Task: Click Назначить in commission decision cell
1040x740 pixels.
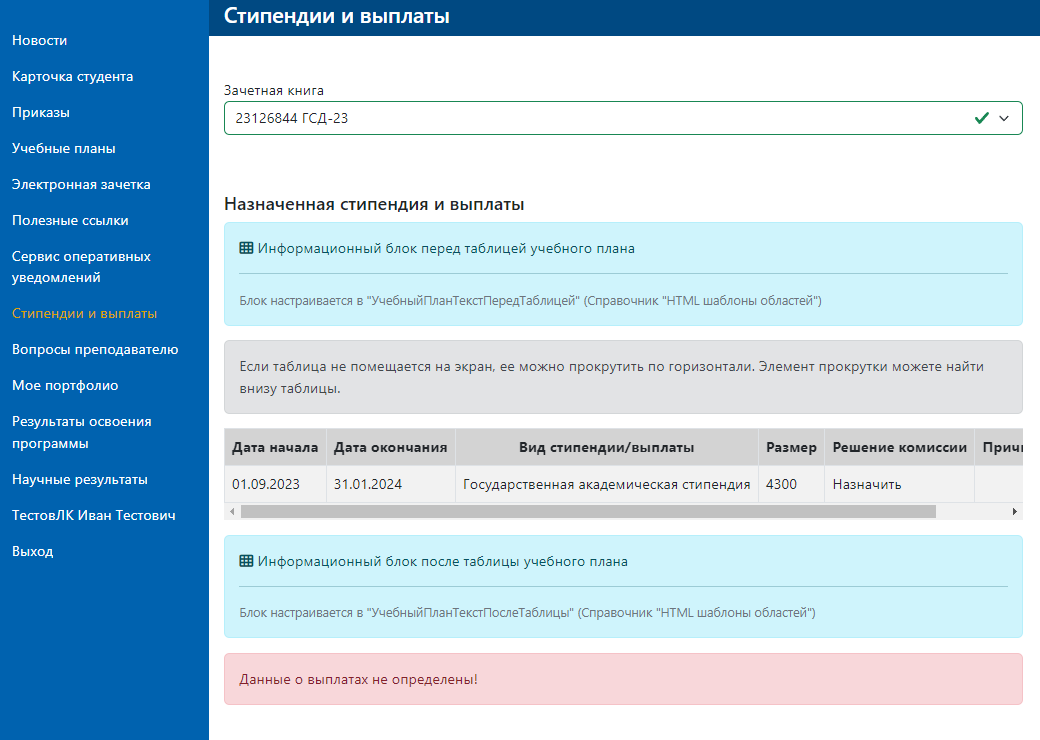Action: coord(867,485)
